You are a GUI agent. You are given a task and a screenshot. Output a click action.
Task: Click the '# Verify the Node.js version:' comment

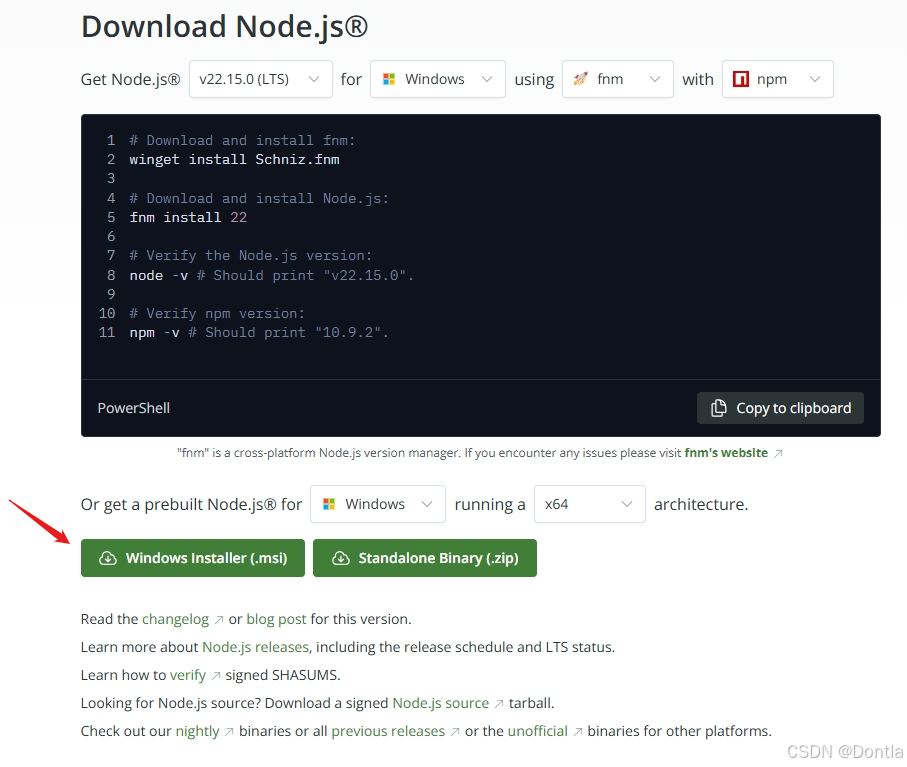[x=250, y=256]
